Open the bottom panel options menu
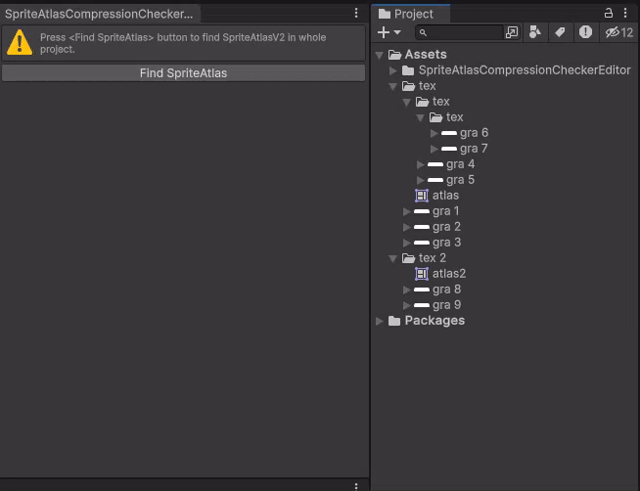This screenshot has width=640, height=491. point(356,486)
